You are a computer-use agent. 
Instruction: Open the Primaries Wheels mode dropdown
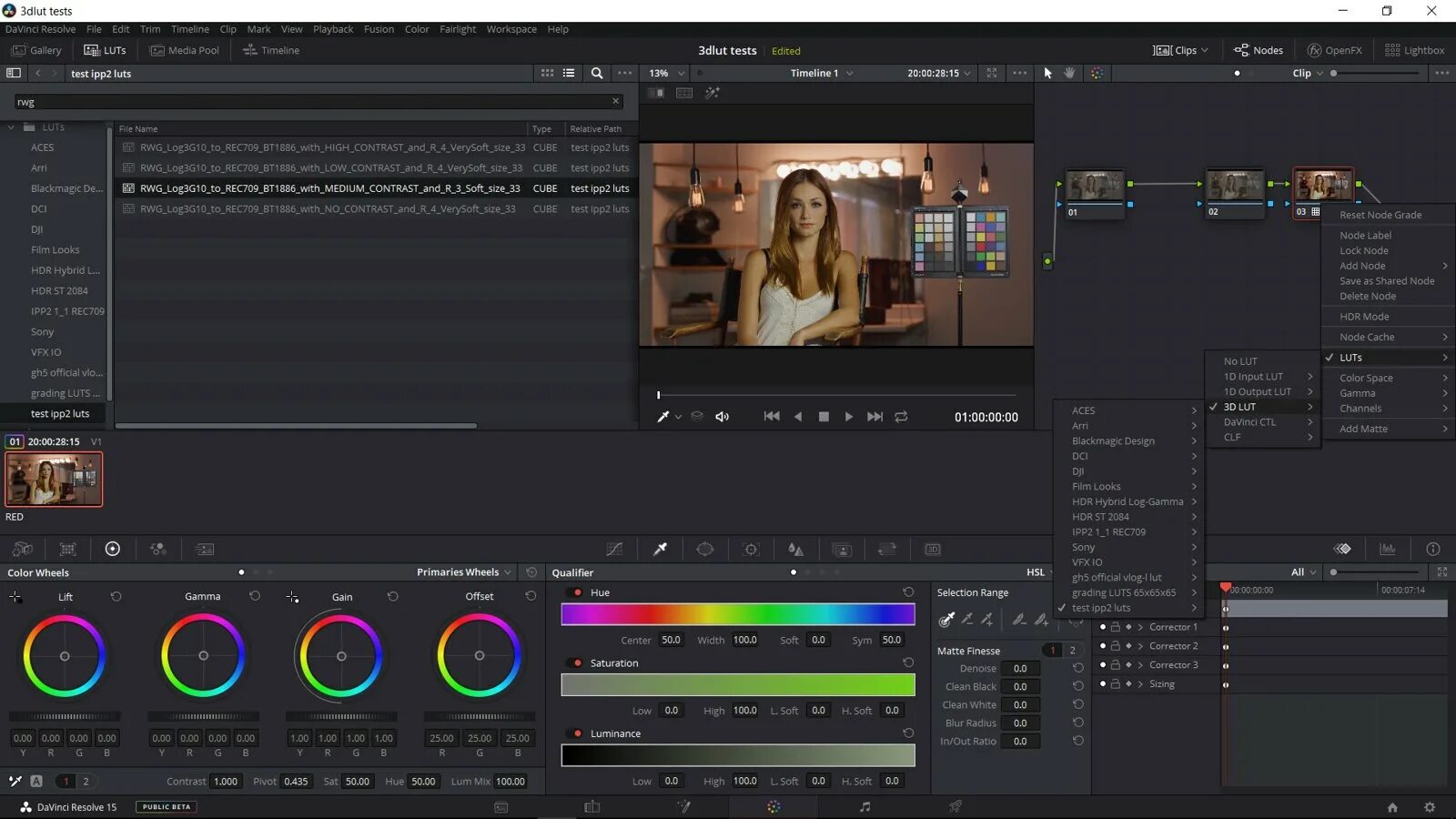(x=464, y=572)
